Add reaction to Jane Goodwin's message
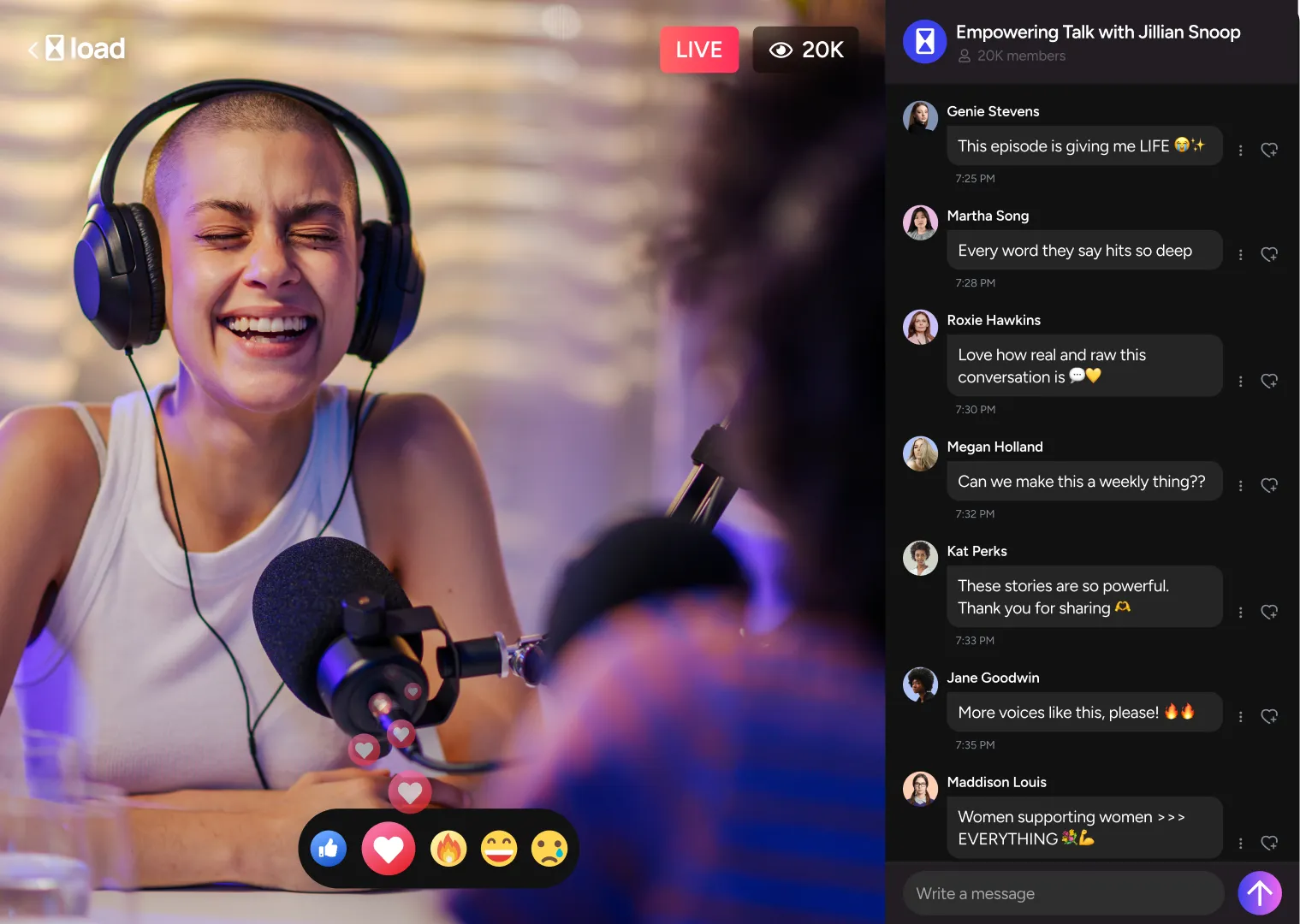This screenshot has height=924, width=1300. coord(1269,716)
